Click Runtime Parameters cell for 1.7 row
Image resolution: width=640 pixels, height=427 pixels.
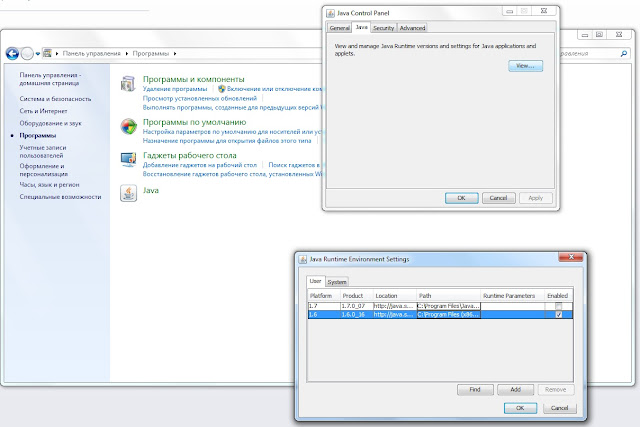click(513, 306)
